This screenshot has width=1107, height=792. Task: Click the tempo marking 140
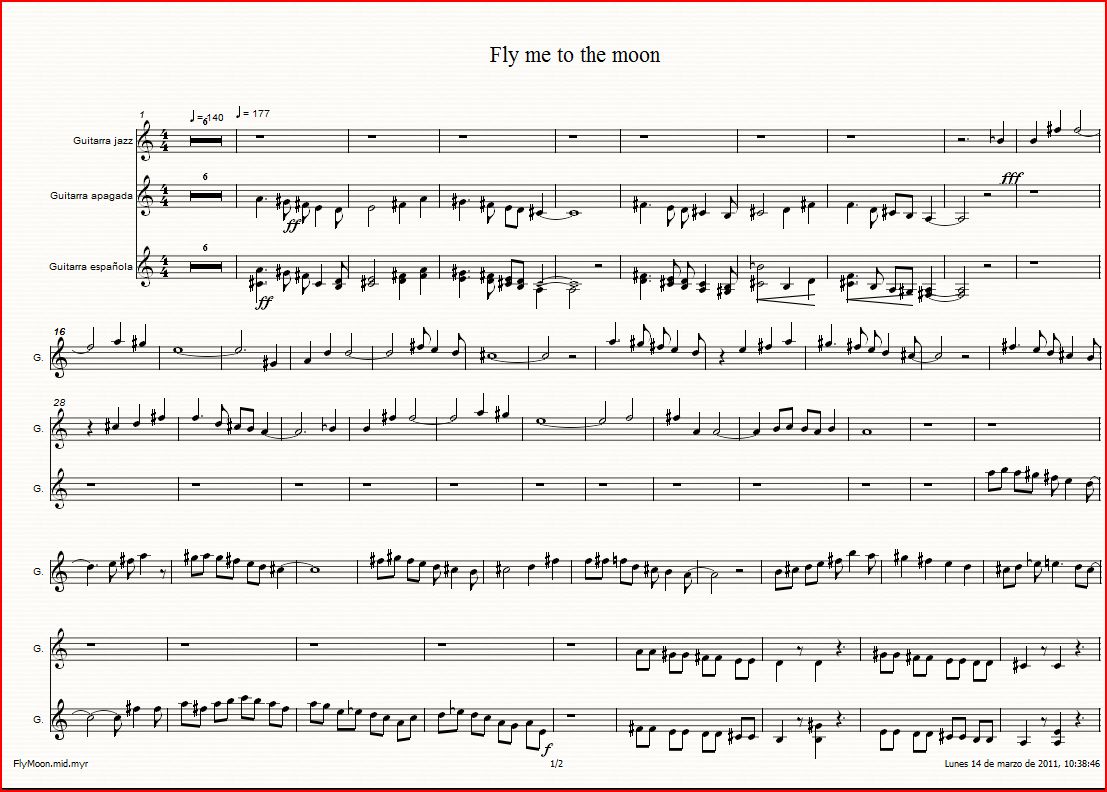pyautogui.click(x=207, y=117)
